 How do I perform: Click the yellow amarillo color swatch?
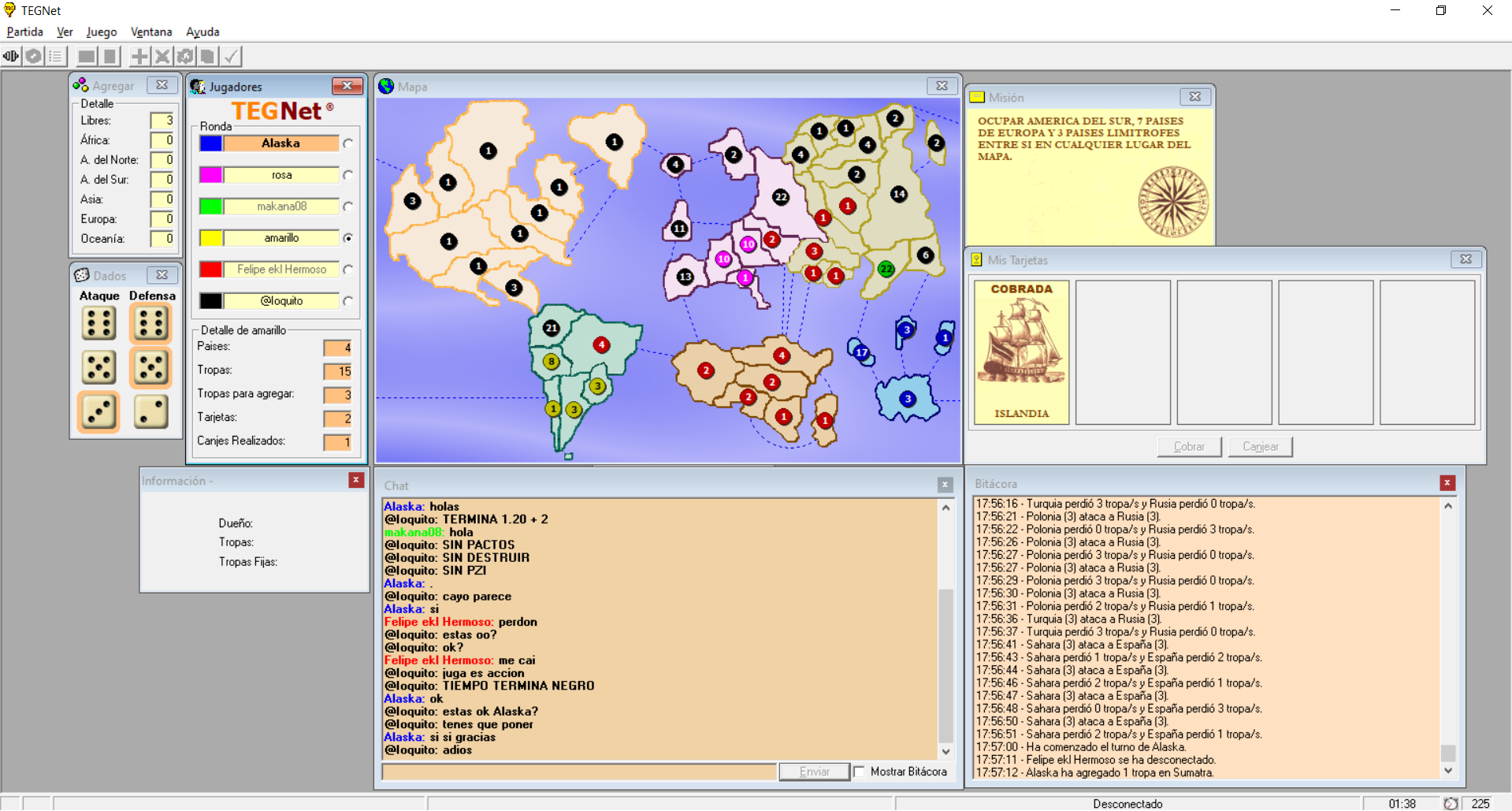pyautogui.click(x=210, y=238)
